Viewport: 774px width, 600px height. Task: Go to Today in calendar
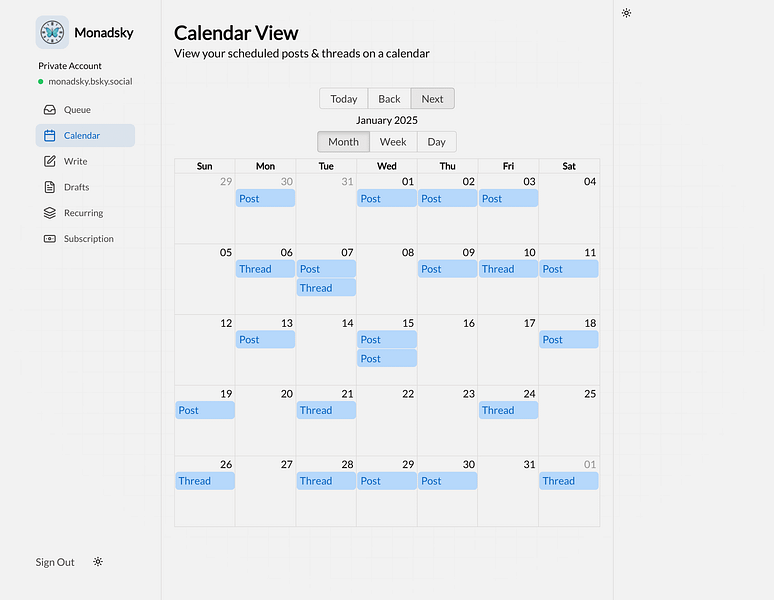344,99
